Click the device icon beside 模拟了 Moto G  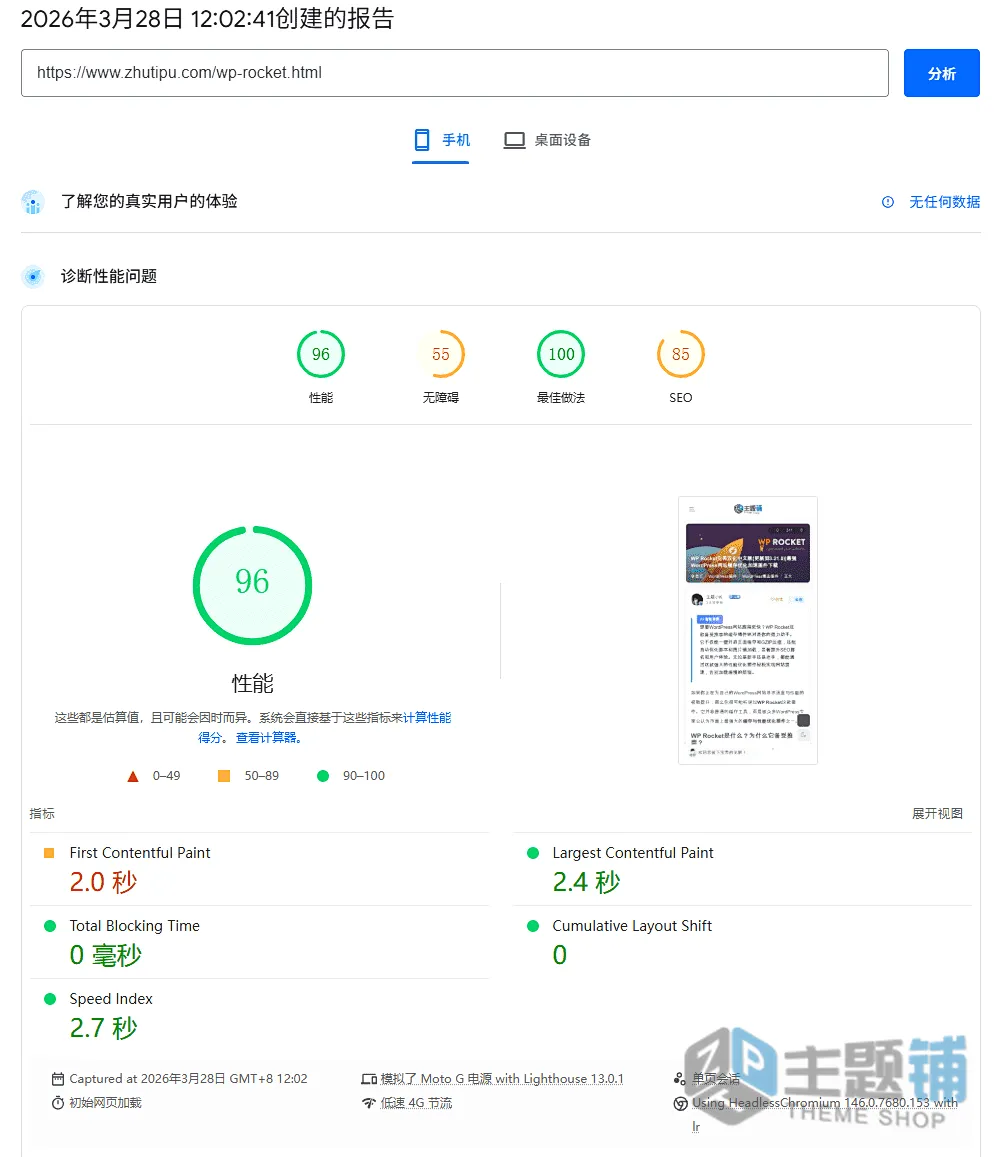(x=369, y=1079)
